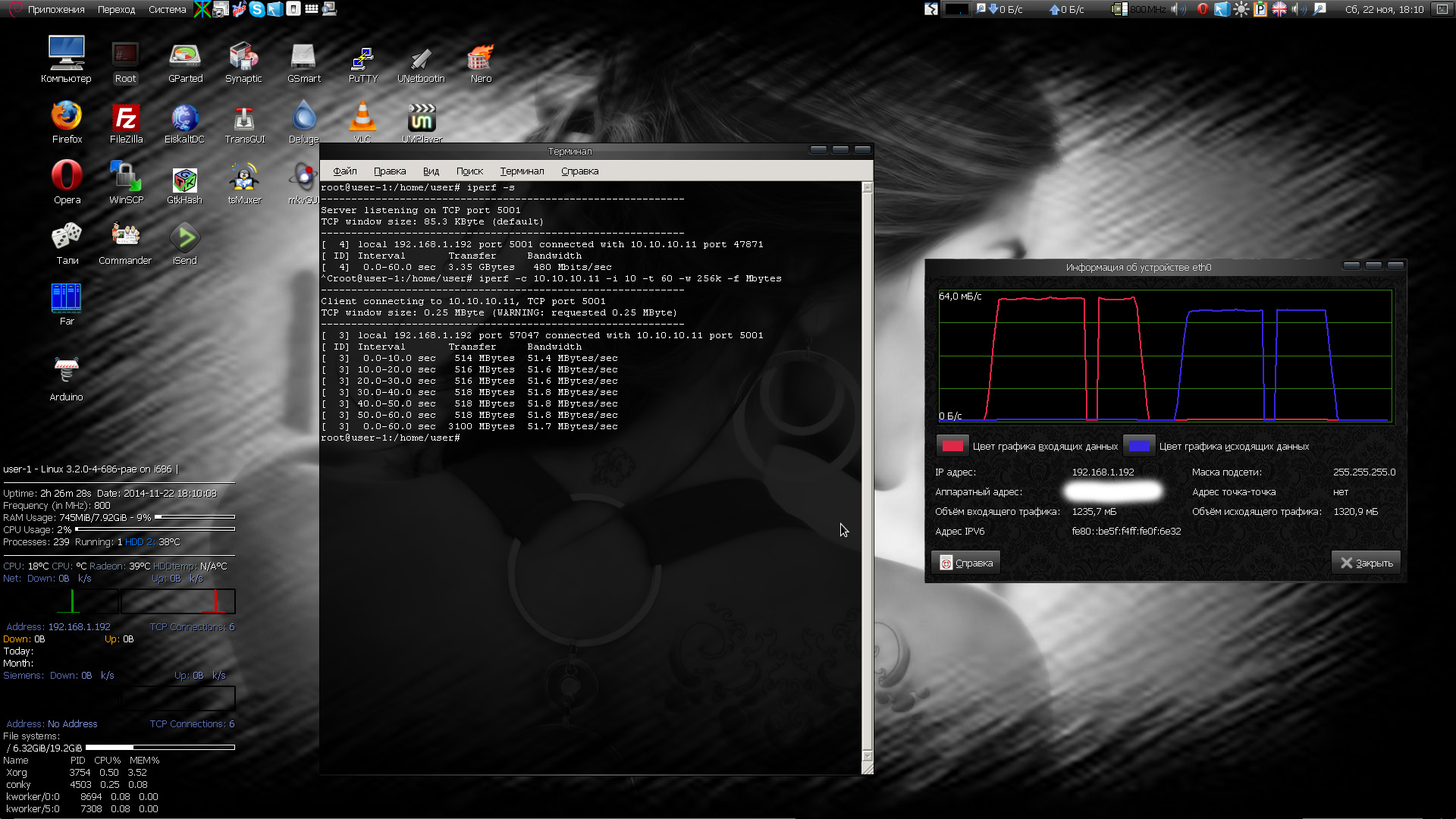
Task: Launch Opera from desktop icon
Action: [67, 176]
